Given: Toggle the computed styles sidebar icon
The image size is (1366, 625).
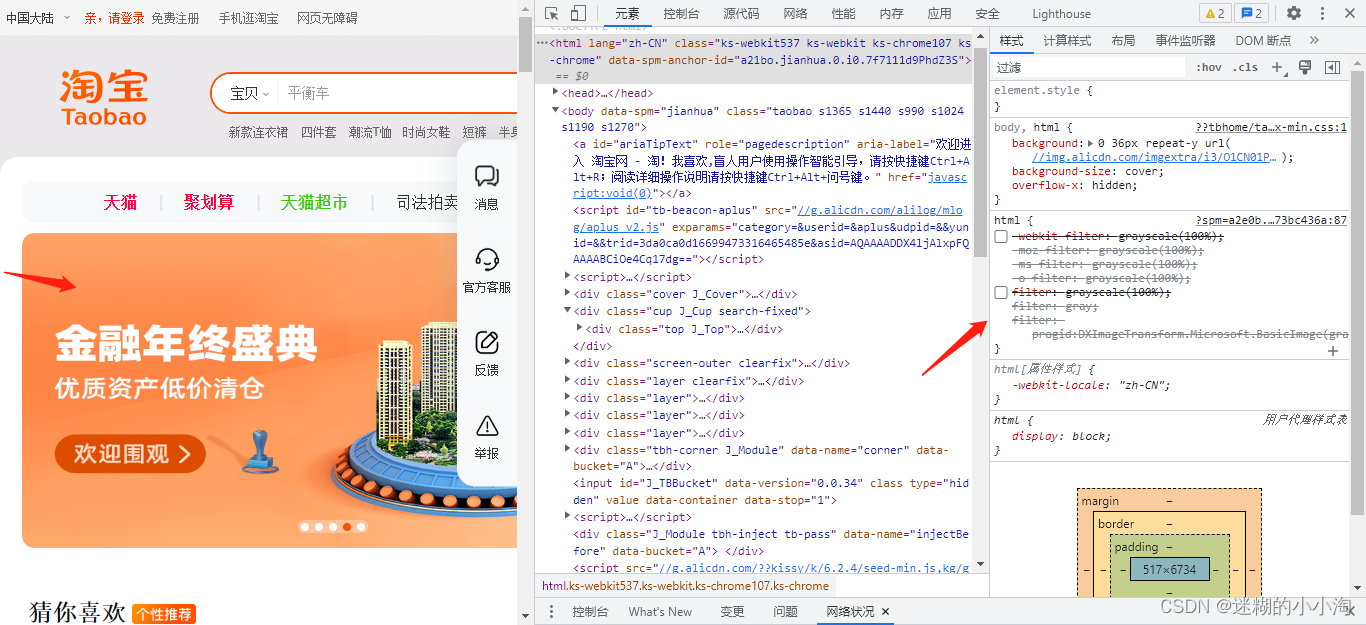Looking at the screenshot, I should click(1332, 67).
